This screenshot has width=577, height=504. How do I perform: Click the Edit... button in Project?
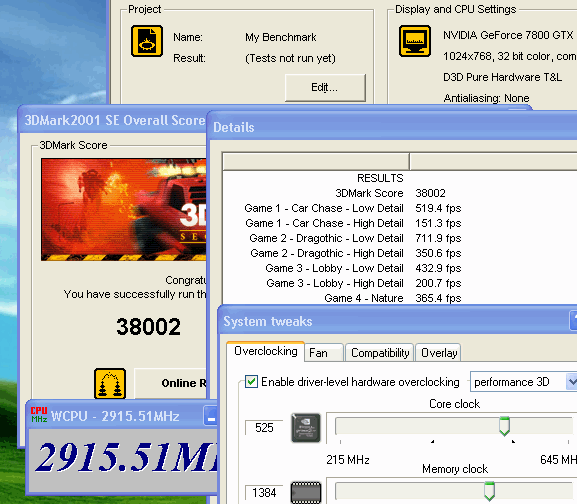click(x=325, y=88)
